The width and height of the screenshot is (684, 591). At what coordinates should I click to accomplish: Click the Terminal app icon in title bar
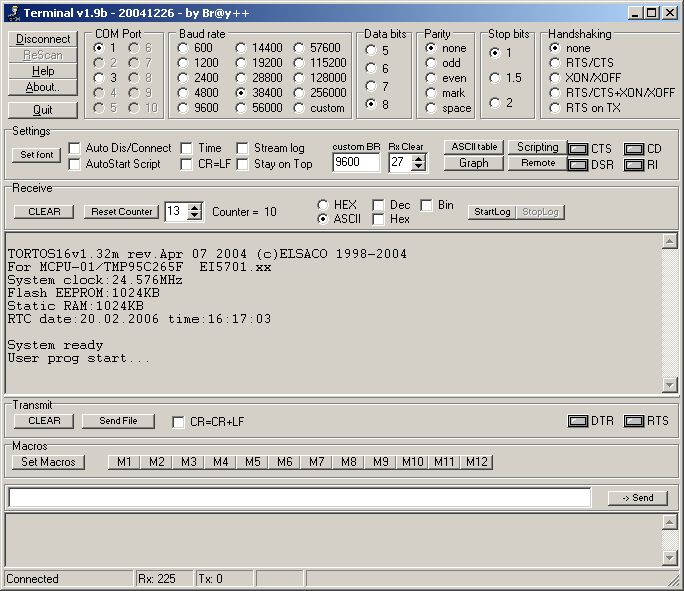pos(11,13)
